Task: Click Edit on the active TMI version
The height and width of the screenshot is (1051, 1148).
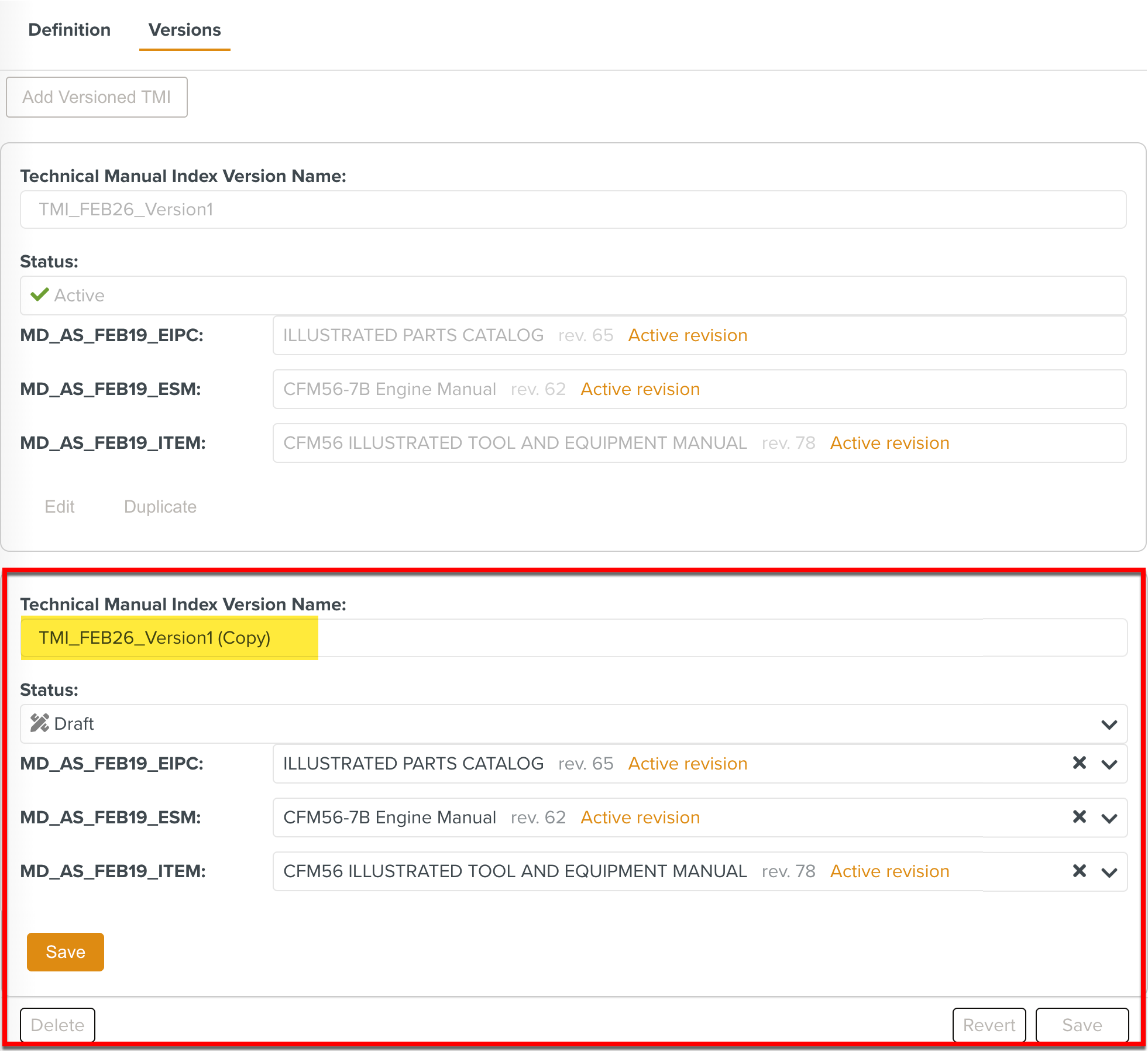Action: (x=60, y=507)
